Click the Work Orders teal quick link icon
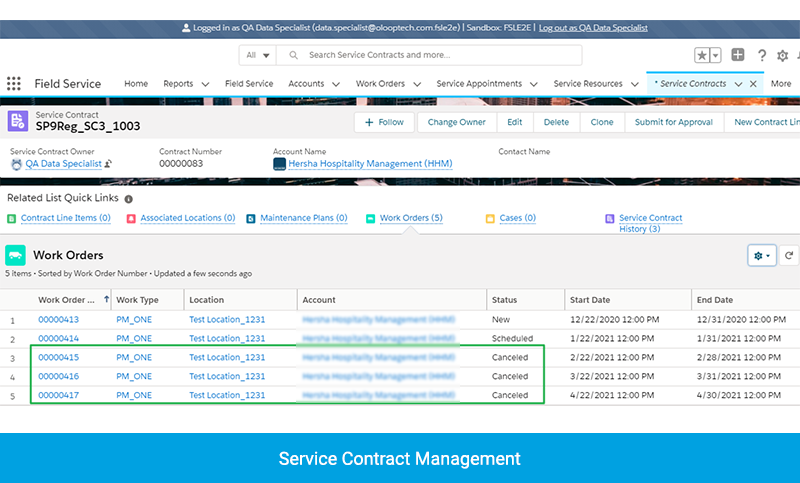Image resolution: width=800 pixels, height=483 pixels. click(370, 219)
